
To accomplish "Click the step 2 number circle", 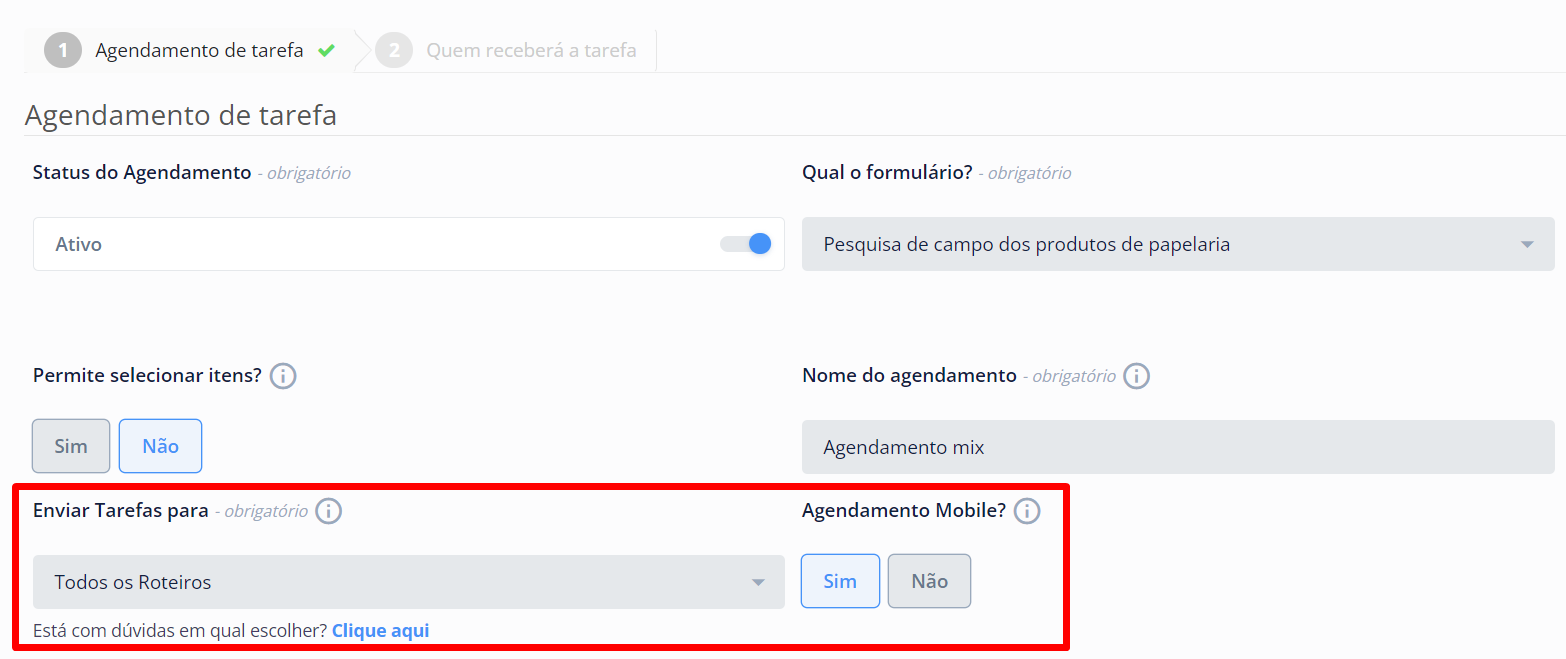I will 394,50.
